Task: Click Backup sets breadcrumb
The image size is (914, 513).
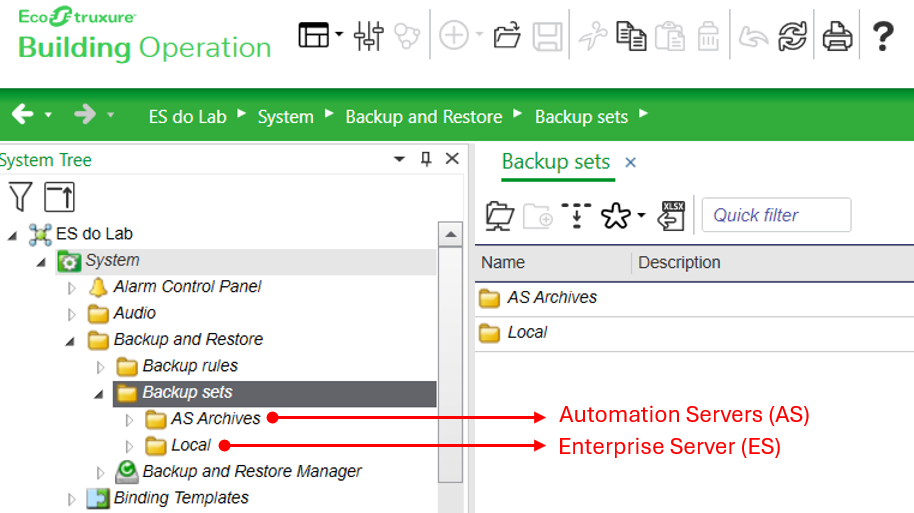Action: click(x=581, y=117)
